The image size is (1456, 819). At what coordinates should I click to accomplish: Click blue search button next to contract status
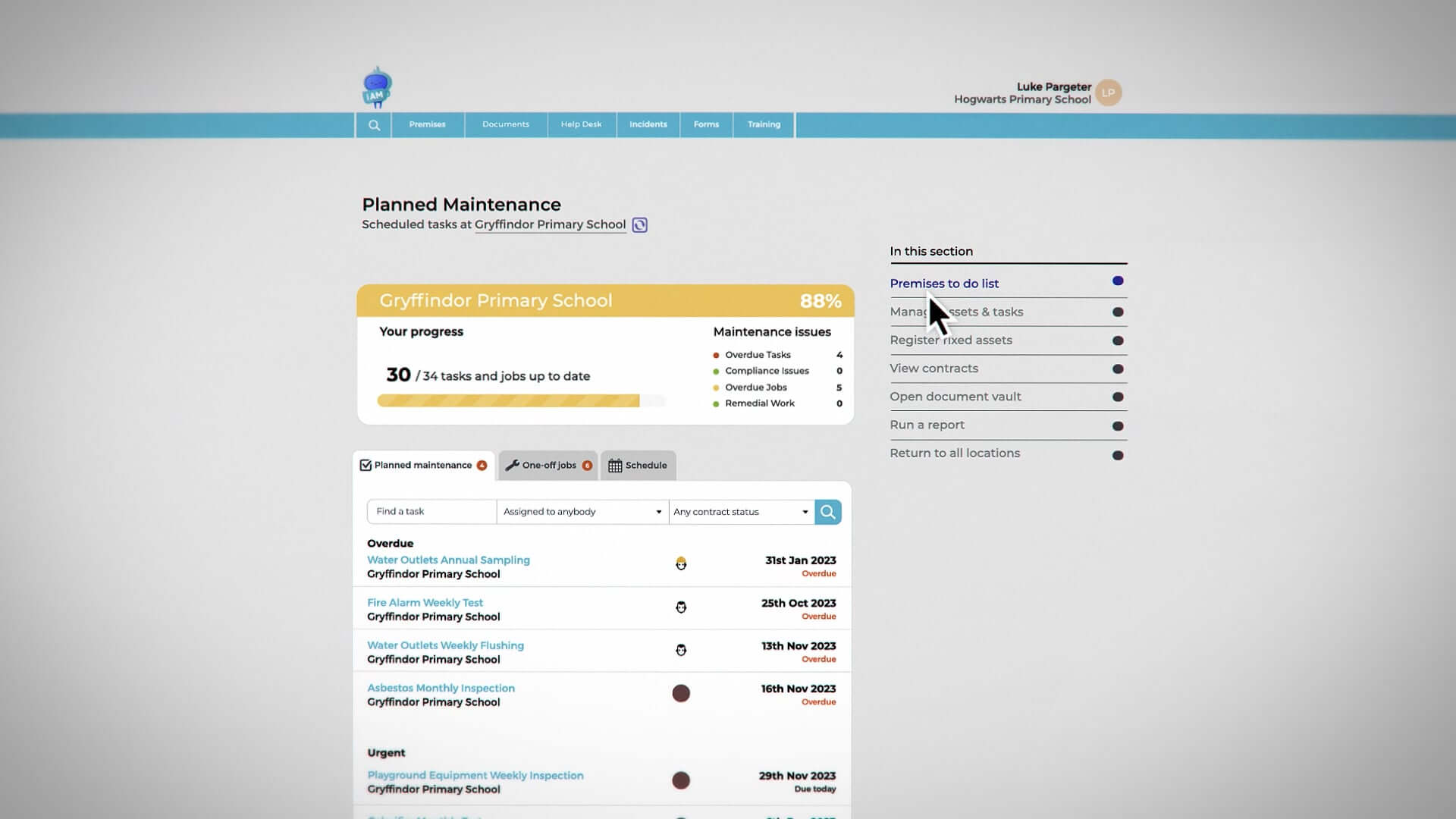(827, 512)
